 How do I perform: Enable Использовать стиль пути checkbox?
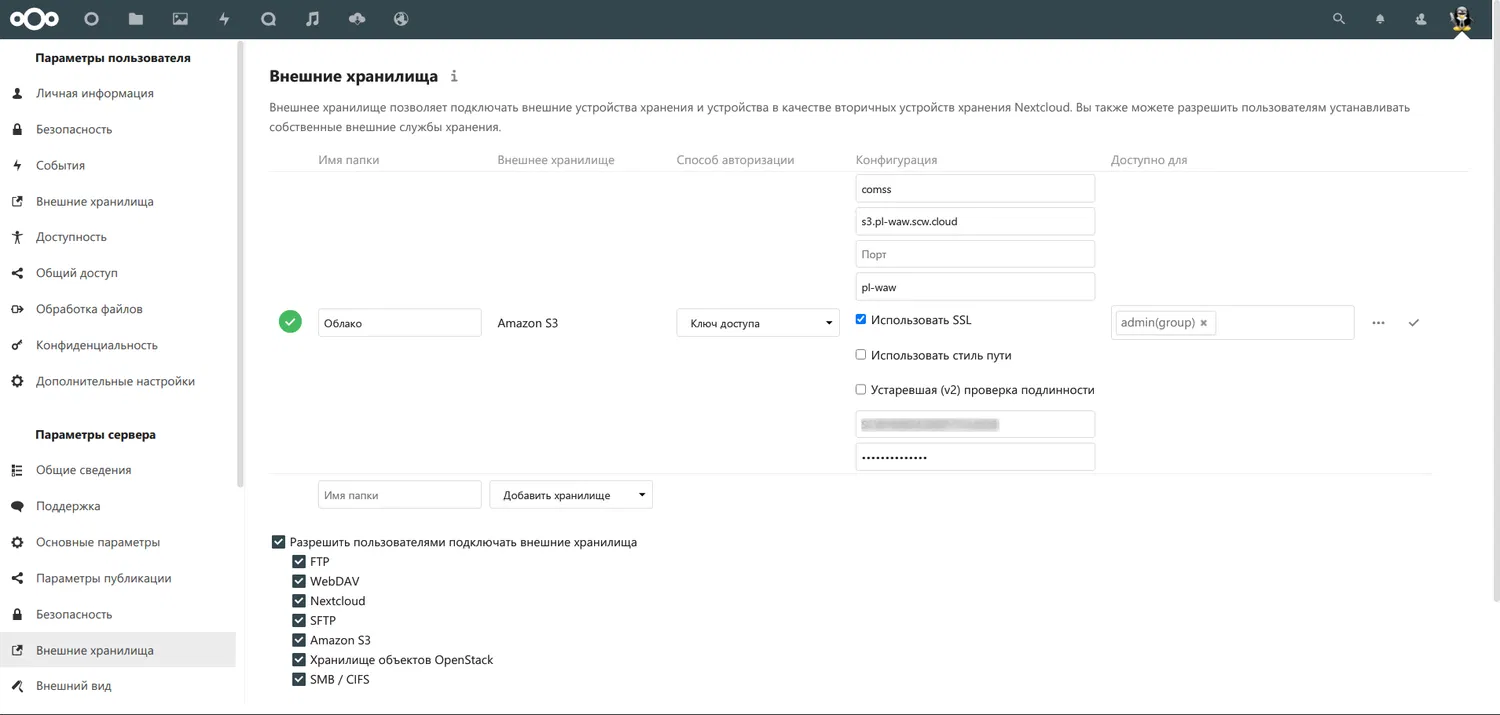[861, 355]
